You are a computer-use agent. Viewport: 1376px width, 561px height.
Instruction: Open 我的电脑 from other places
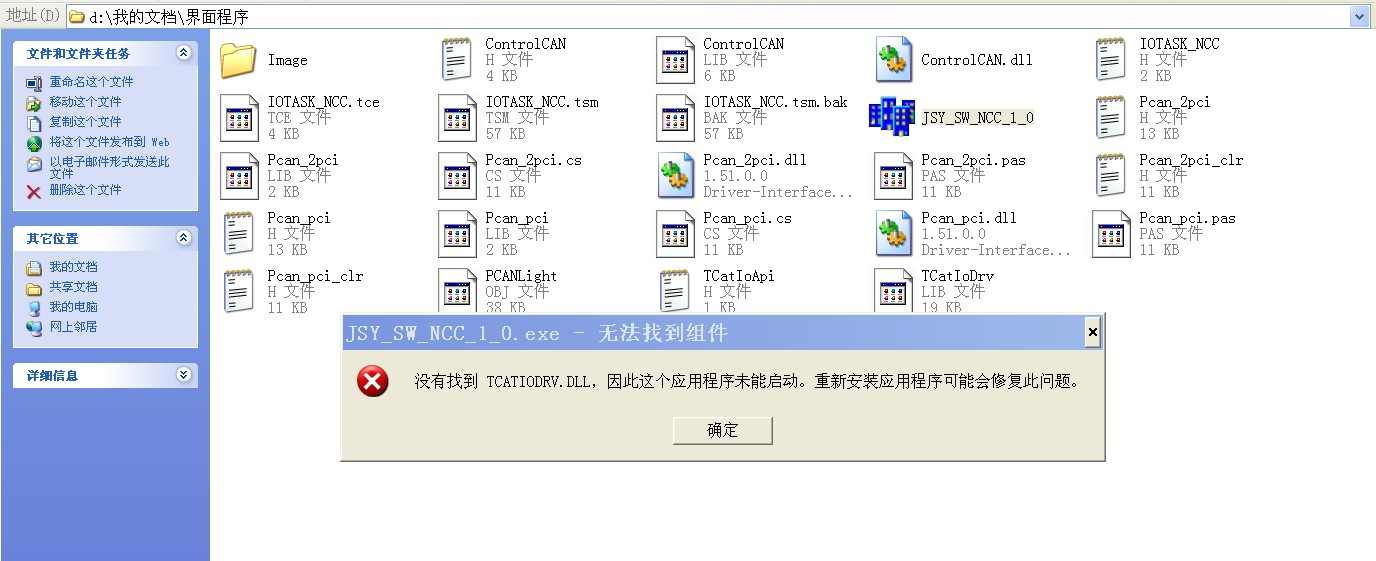[73, 307]
